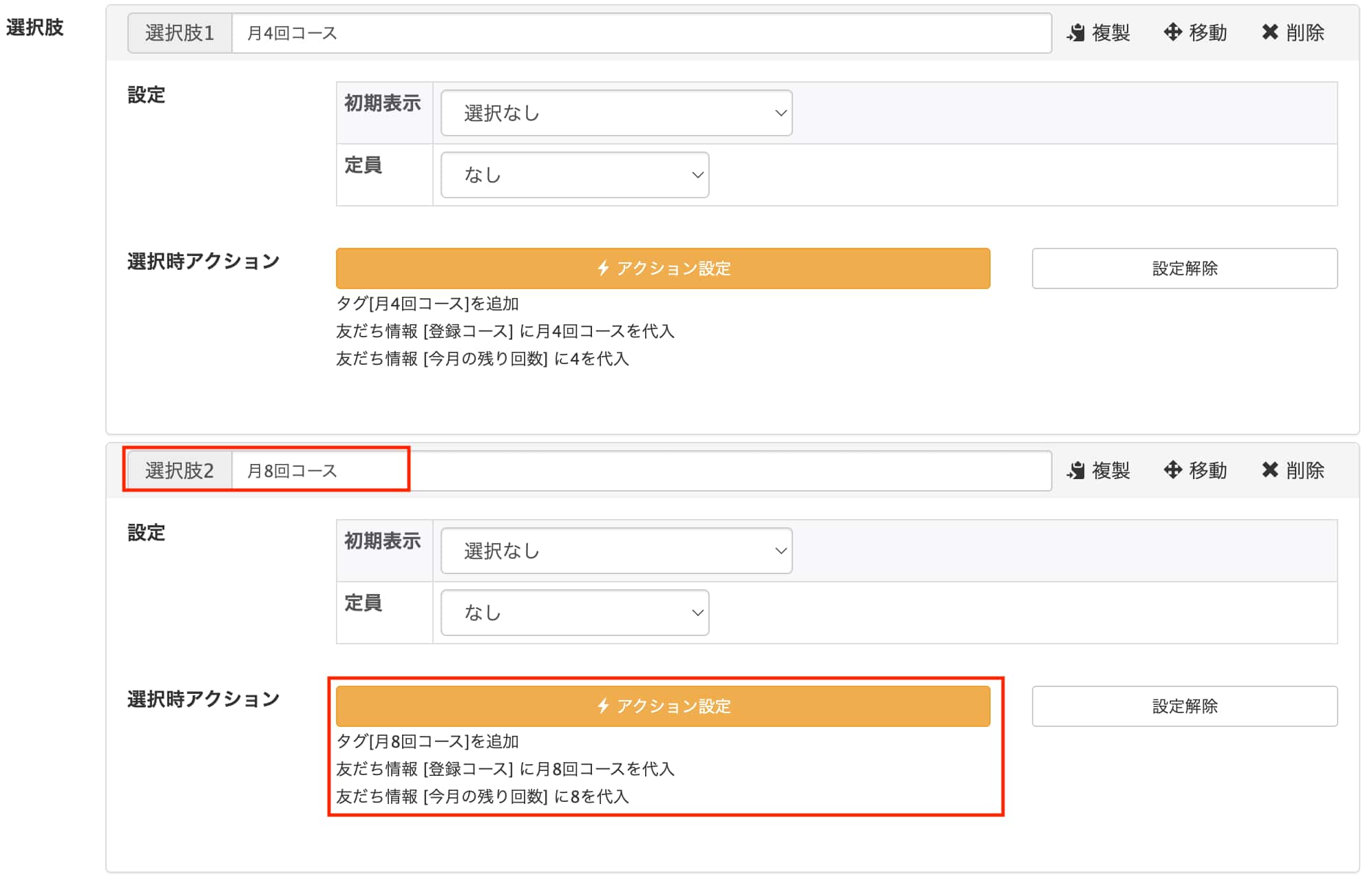Click the 移動 move icon for 選択肢1
Image resolution: width=1372 pixels, height=877 pixels.
pos(1172,32)
